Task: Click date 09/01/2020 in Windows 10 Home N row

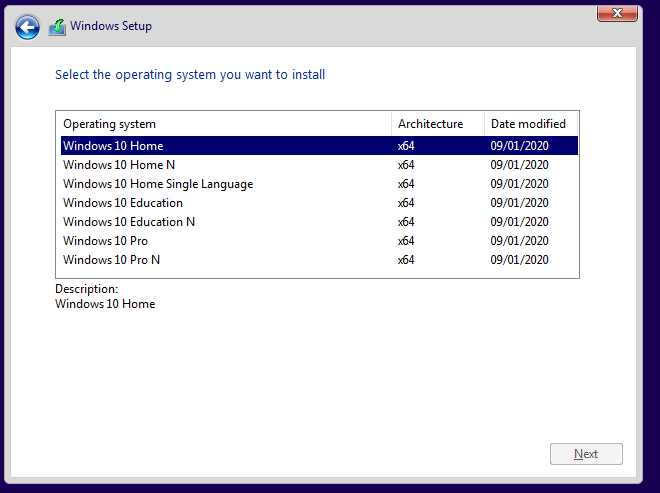Action: click(519, 165)
